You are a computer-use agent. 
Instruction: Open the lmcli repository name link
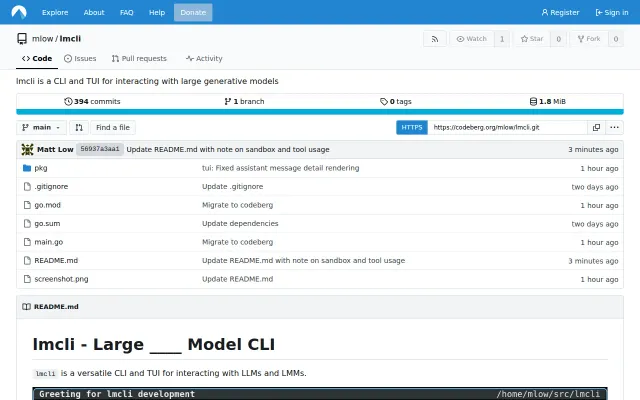pos(70,38)
